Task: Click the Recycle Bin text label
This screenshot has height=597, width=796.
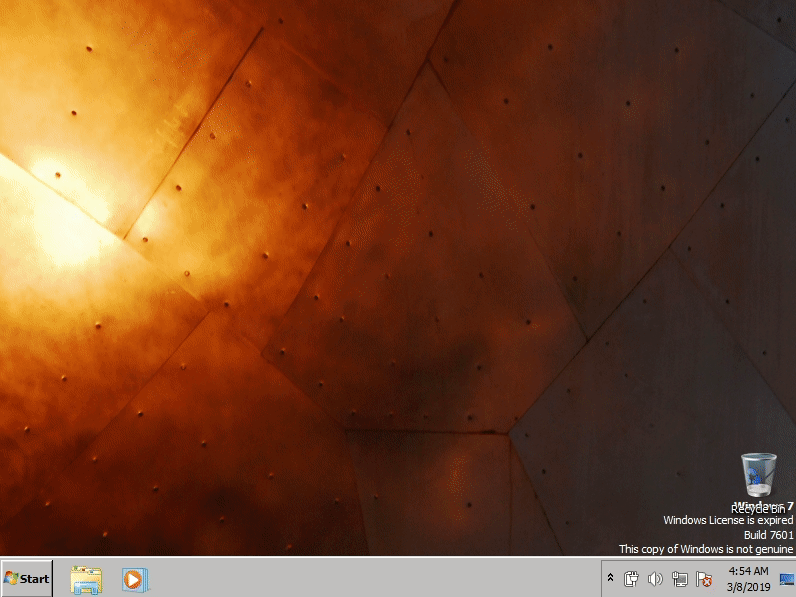Action: [758, 508]
